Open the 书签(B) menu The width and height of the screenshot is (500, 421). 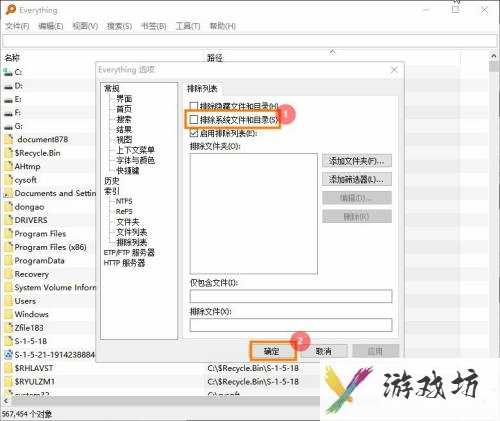pos(154,26)
